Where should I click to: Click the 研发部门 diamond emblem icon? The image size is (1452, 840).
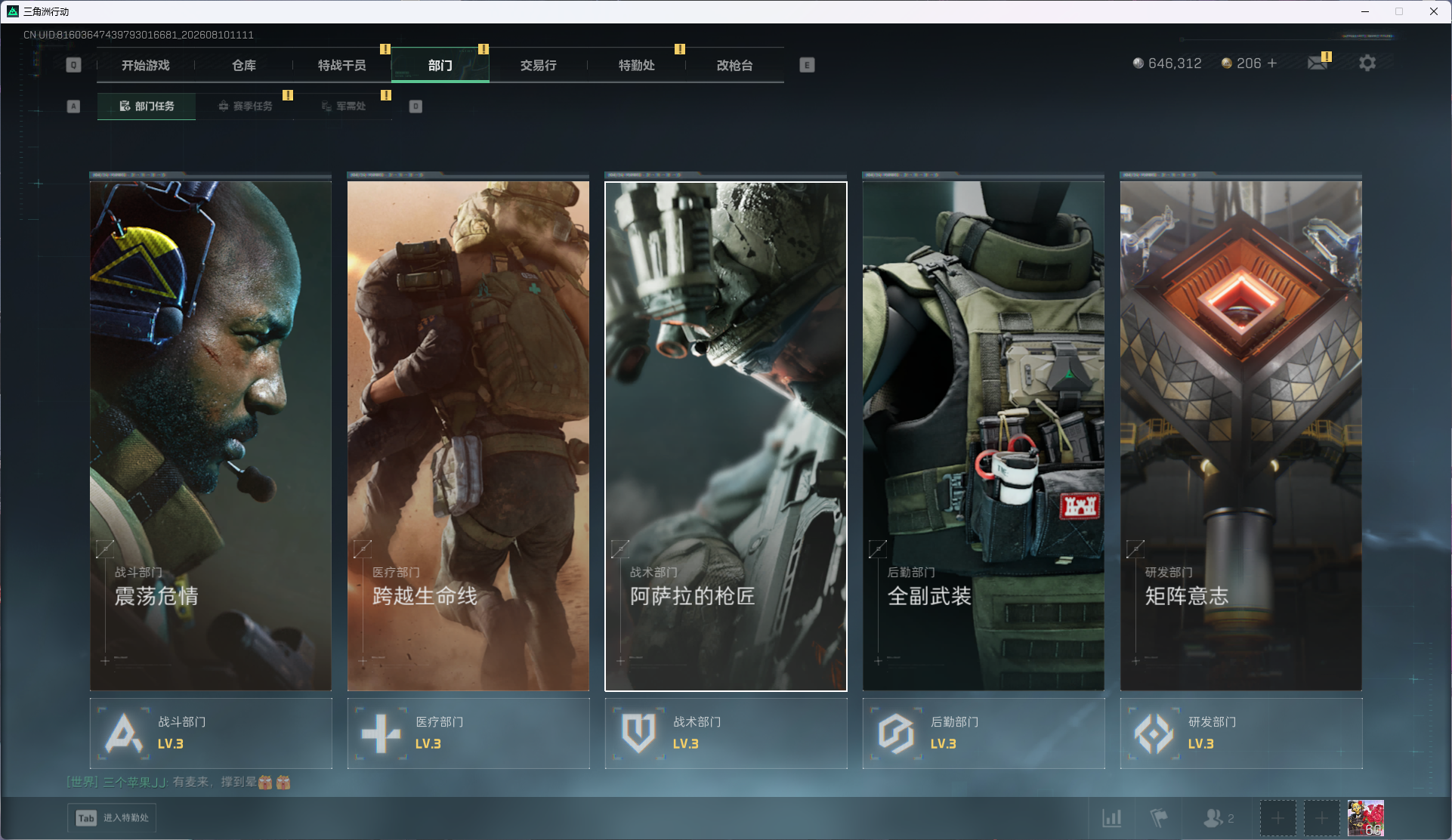coord(1154,733)
